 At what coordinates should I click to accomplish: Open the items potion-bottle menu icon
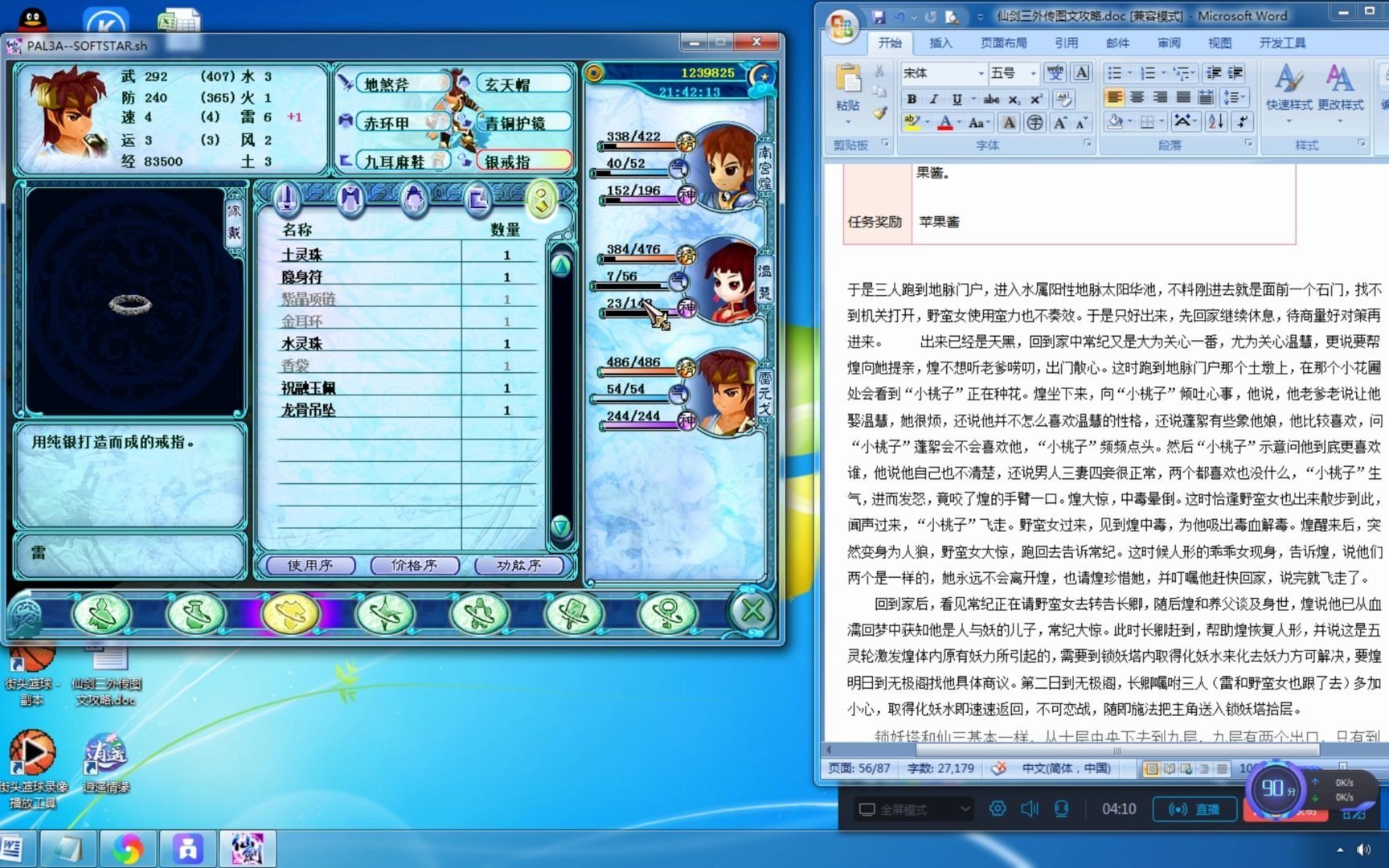(x=196, y=615)
